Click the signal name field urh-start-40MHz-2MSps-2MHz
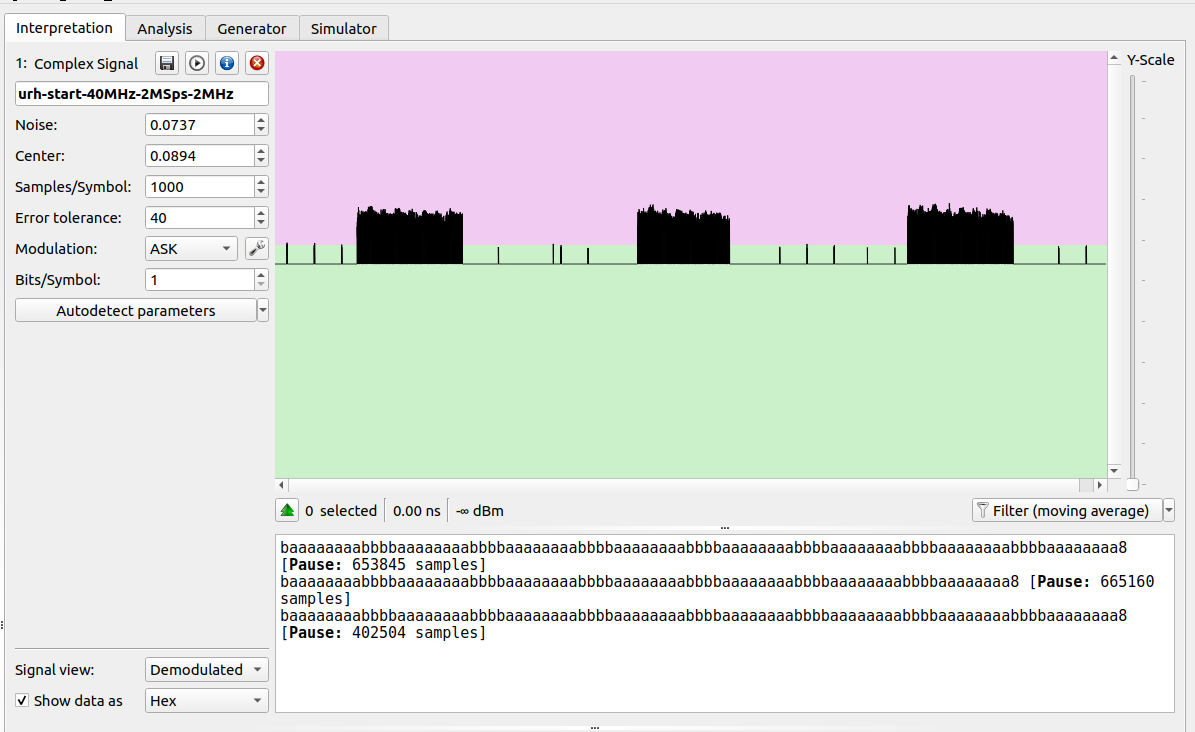This screenshot has height=732, width=1195. (x=142, y=94)
